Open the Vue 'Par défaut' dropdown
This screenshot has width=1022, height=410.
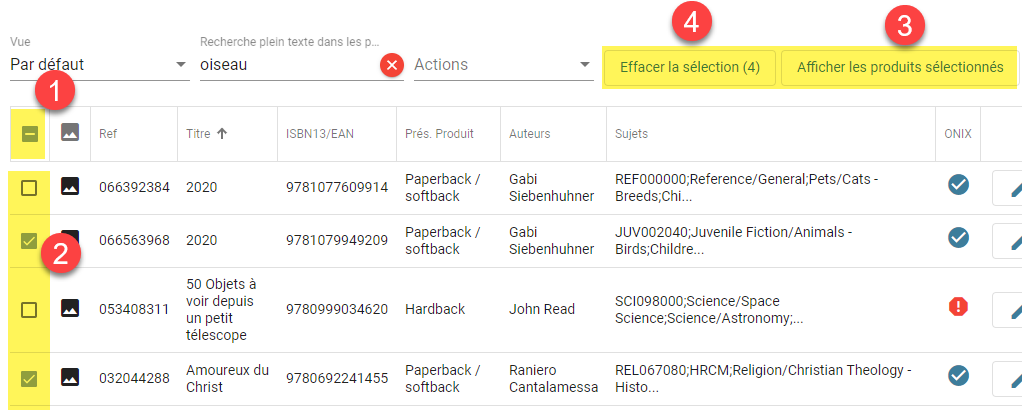[x=100, y=65]
